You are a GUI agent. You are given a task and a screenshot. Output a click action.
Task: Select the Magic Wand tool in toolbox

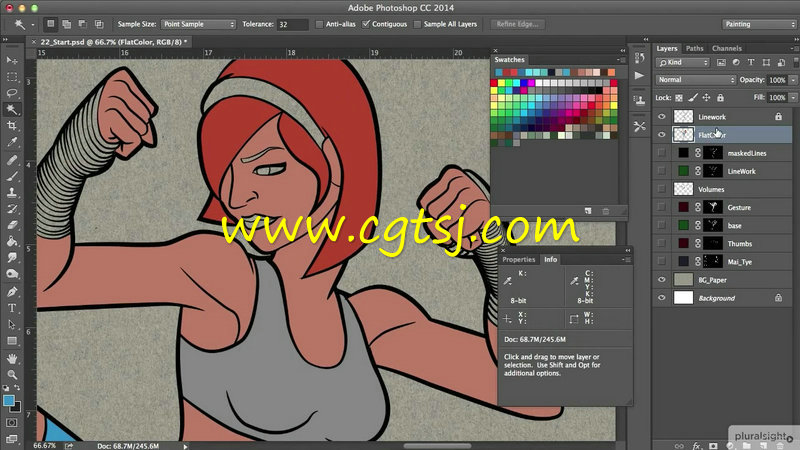pyautogui.click(x=12, y=109)
